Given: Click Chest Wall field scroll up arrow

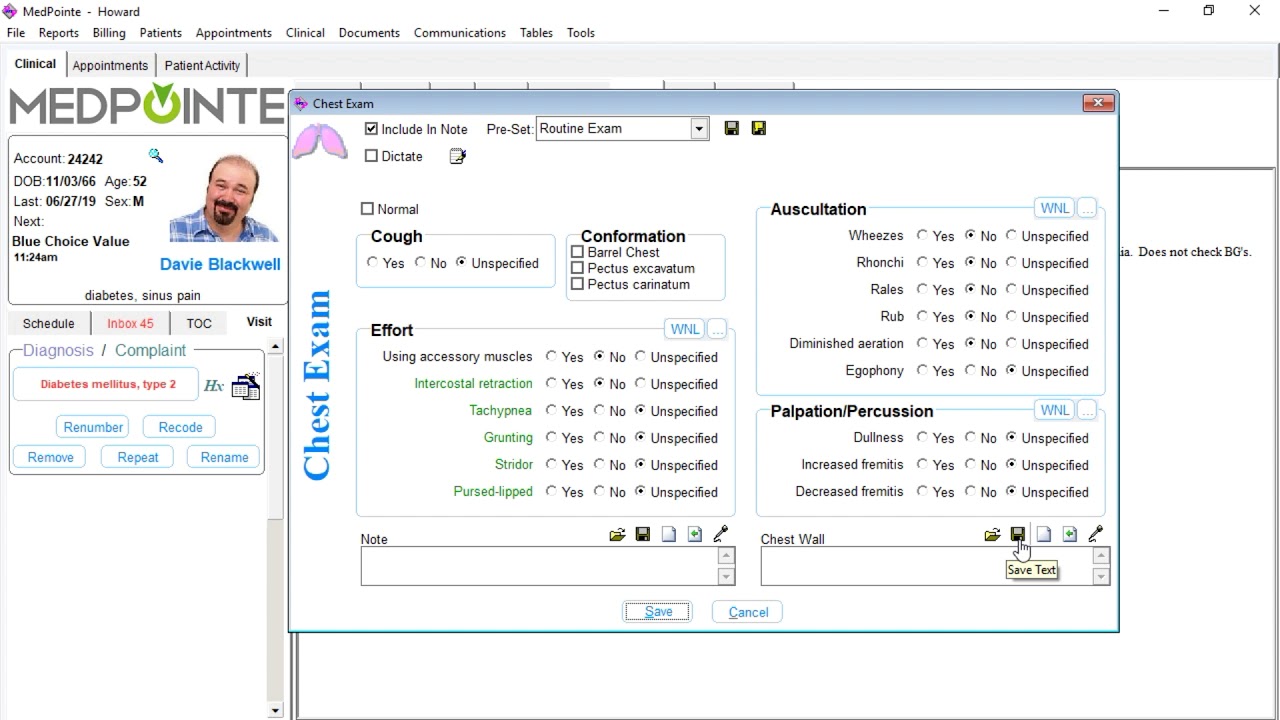Looking at the screenshot, I should point(1101,556).
